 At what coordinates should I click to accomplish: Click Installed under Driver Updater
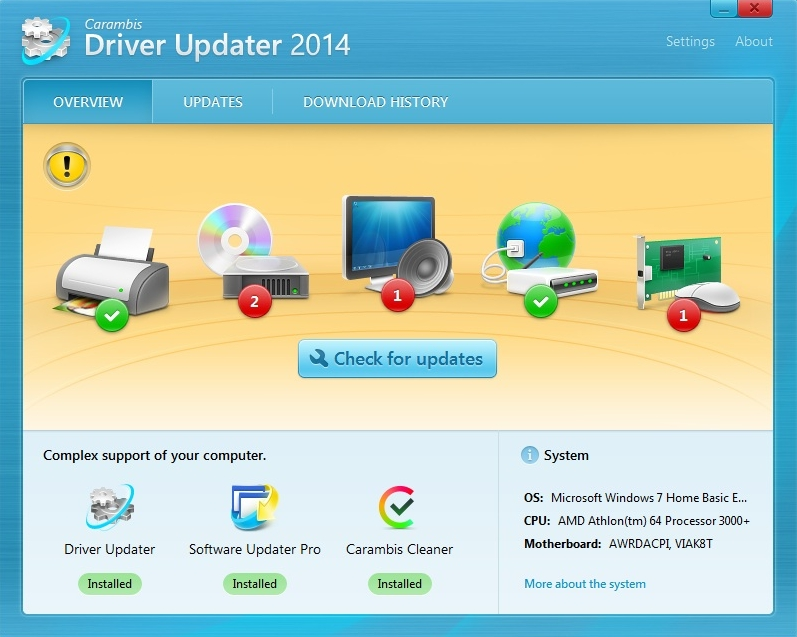(x=110, y=584)
